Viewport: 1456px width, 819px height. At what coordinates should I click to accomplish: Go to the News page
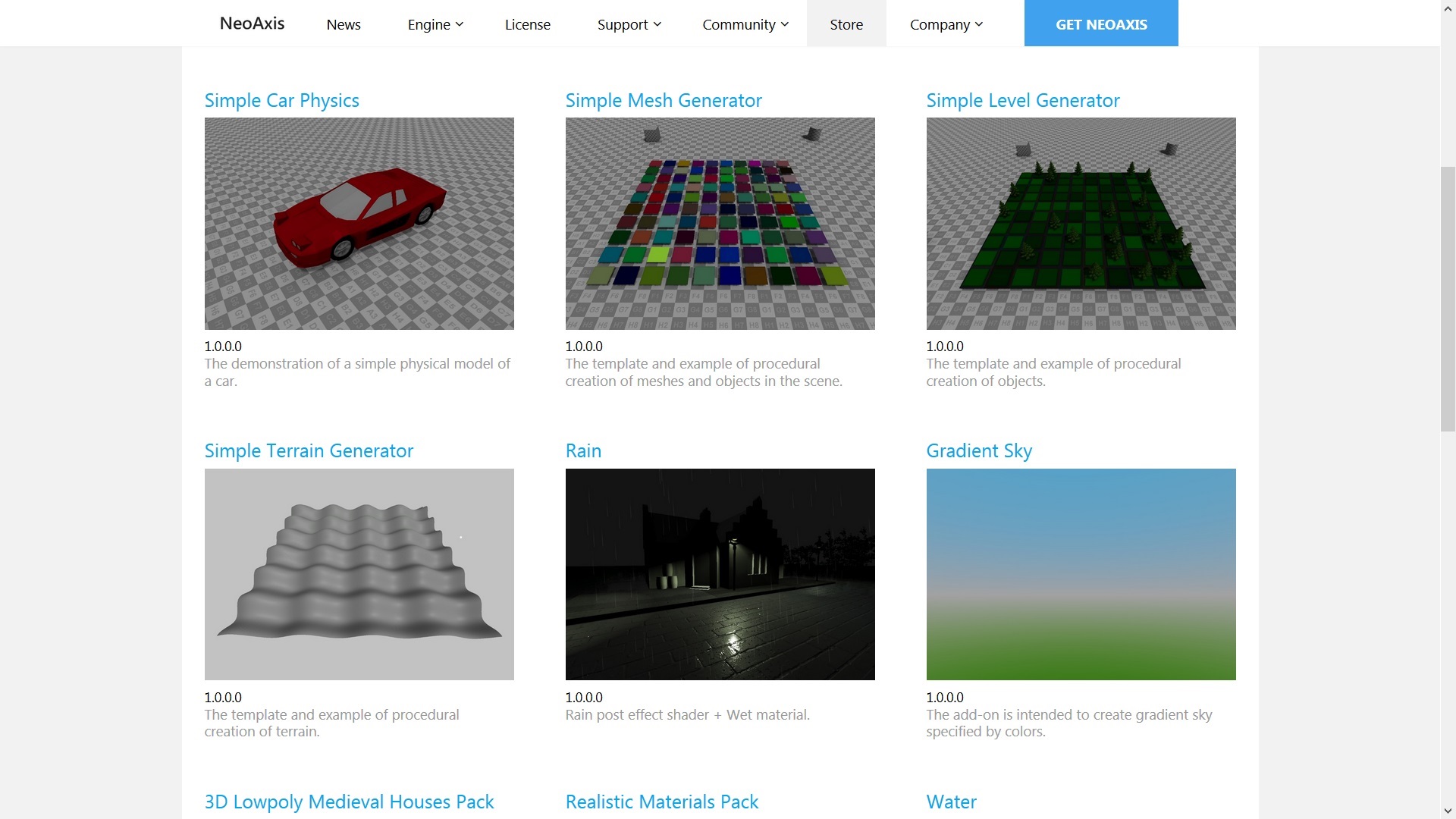point(344,24)
